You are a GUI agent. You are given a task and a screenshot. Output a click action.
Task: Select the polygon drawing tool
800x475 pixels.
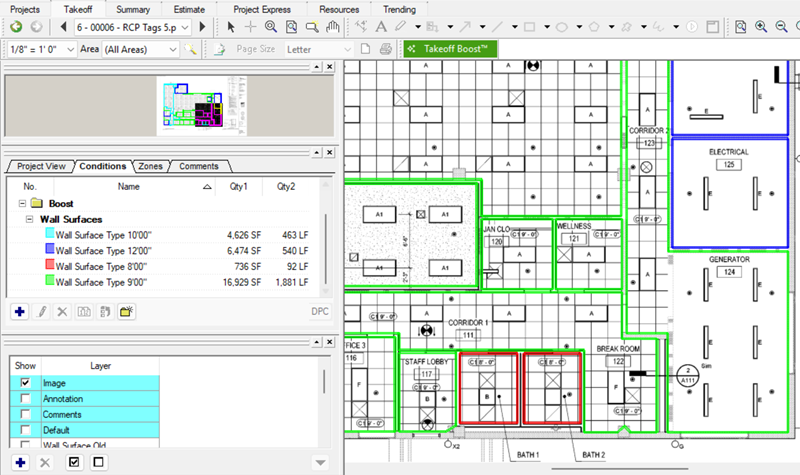pos(594,27)
